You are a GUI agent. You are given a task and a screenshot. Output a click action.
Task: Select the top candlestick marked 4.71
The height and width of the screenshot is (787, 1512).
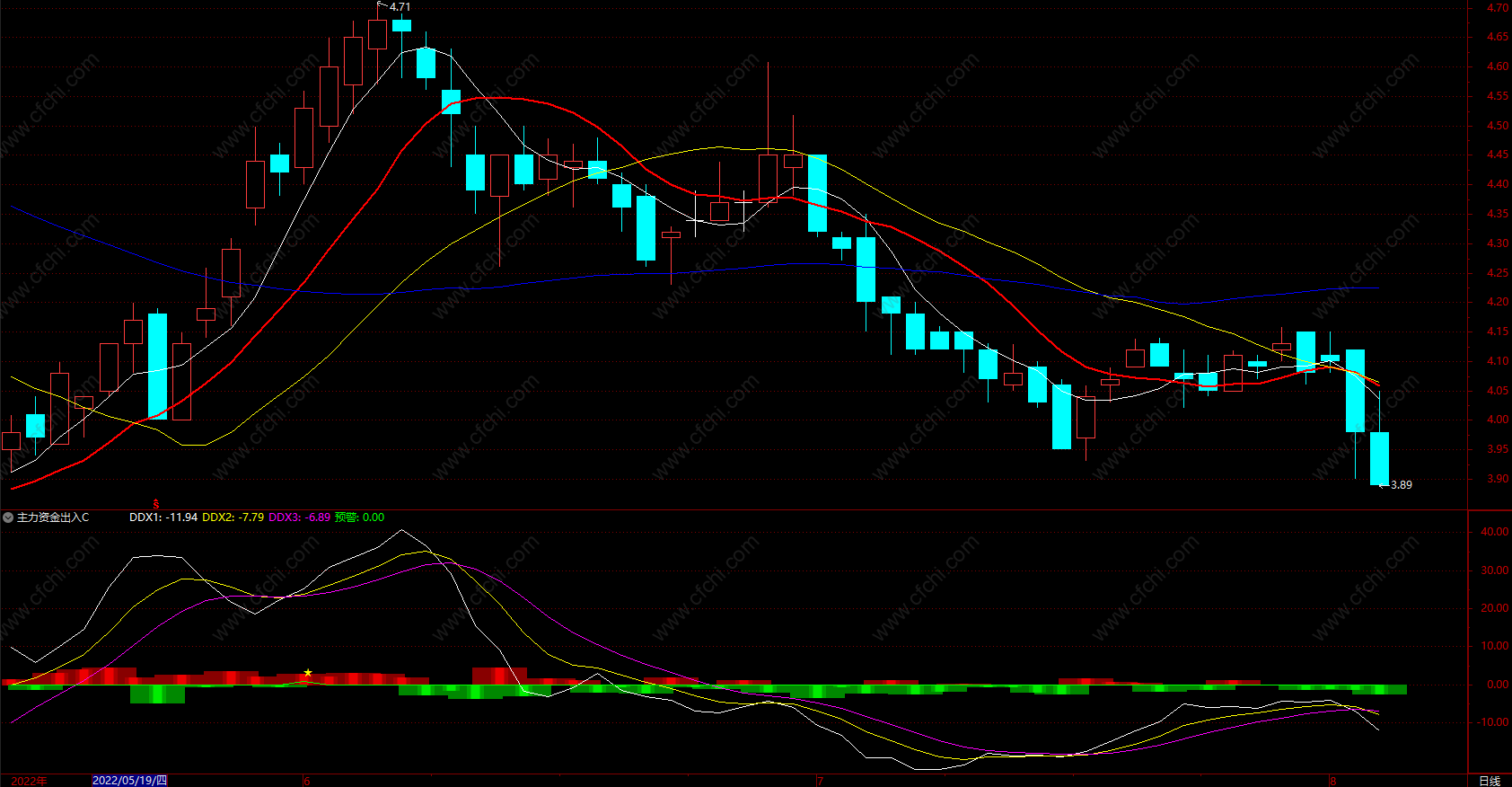(377, 34)
